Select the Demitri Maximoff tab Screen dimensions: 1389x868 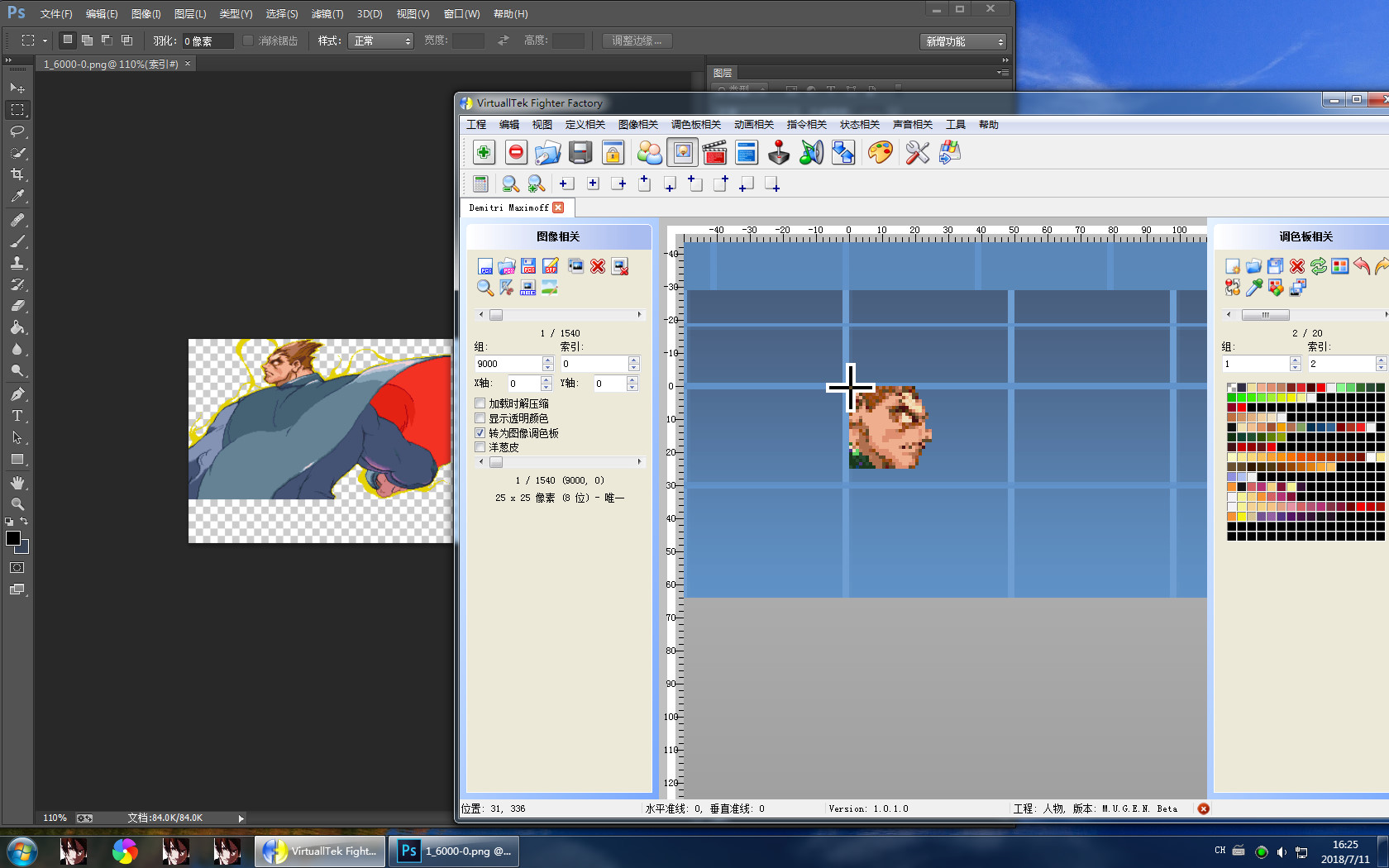(x=508, y=207)
